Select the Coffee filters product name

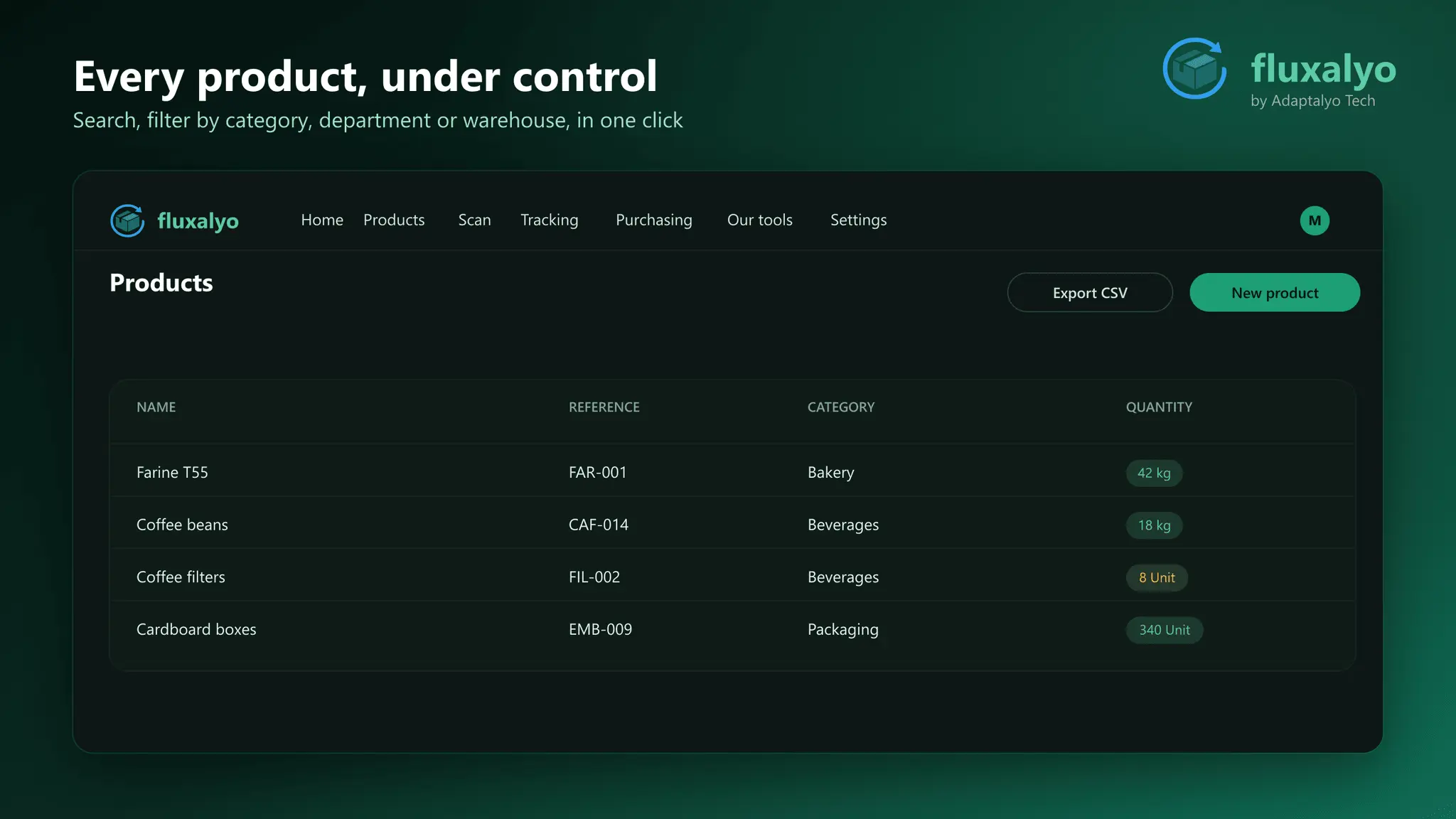click(x=181, y=577)
